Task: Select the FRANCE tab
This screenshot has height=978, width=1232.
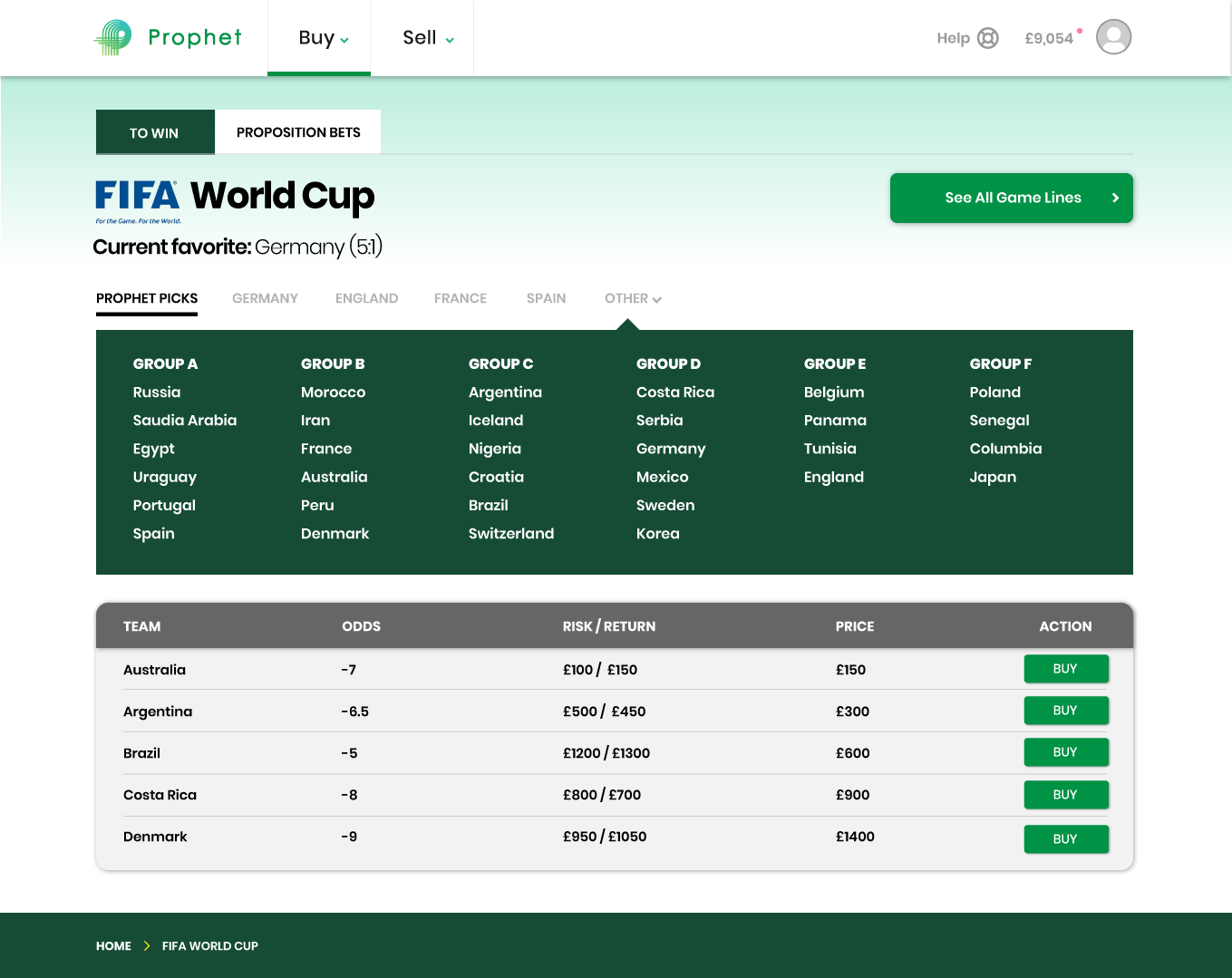Action: click(x=461, y=298)
